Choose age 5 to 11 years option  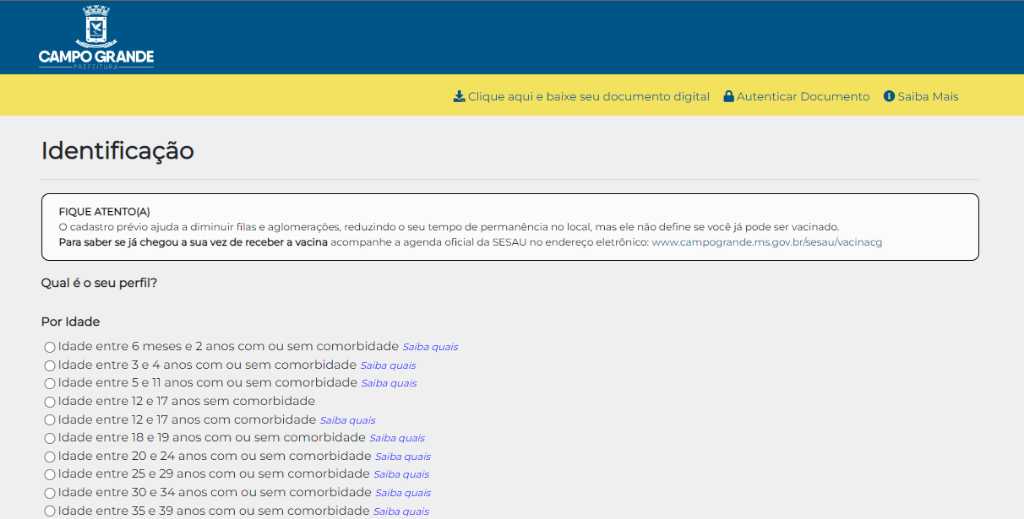[50, 383]
